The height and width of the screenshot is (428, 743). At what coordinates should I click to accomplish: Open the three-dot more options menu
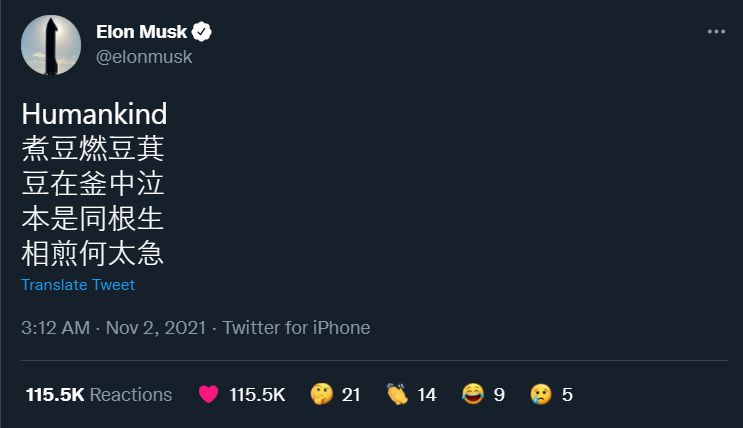click(716, 32)
